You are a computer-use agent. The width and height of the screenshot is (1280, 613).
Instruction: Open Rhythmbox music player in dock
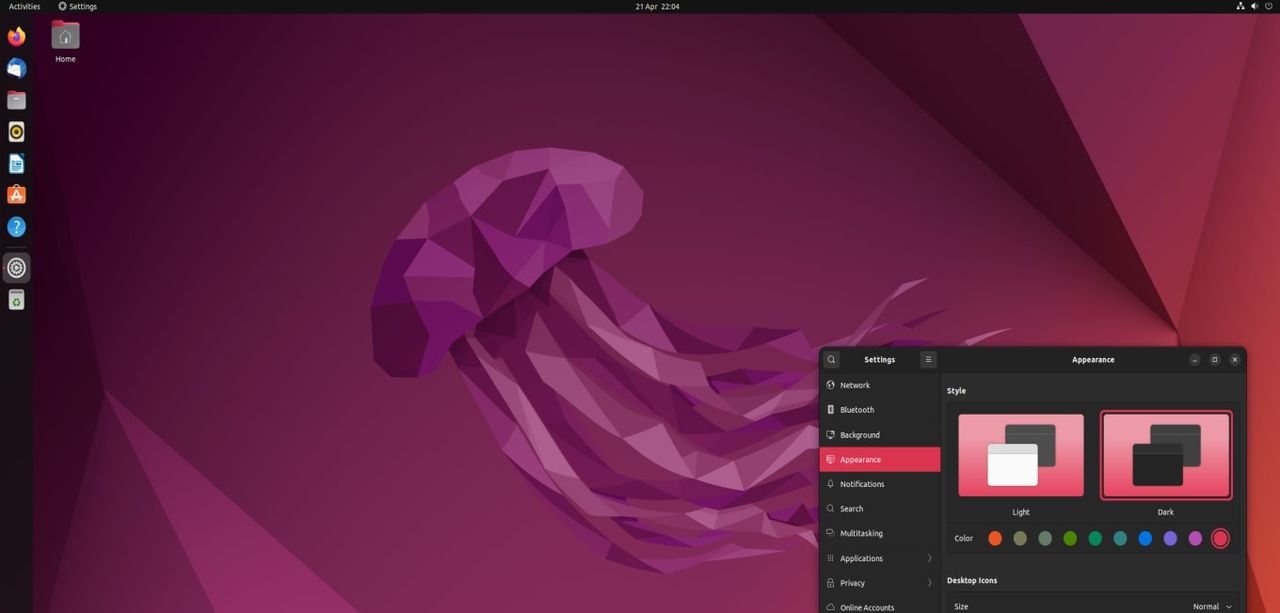(16, 132)
